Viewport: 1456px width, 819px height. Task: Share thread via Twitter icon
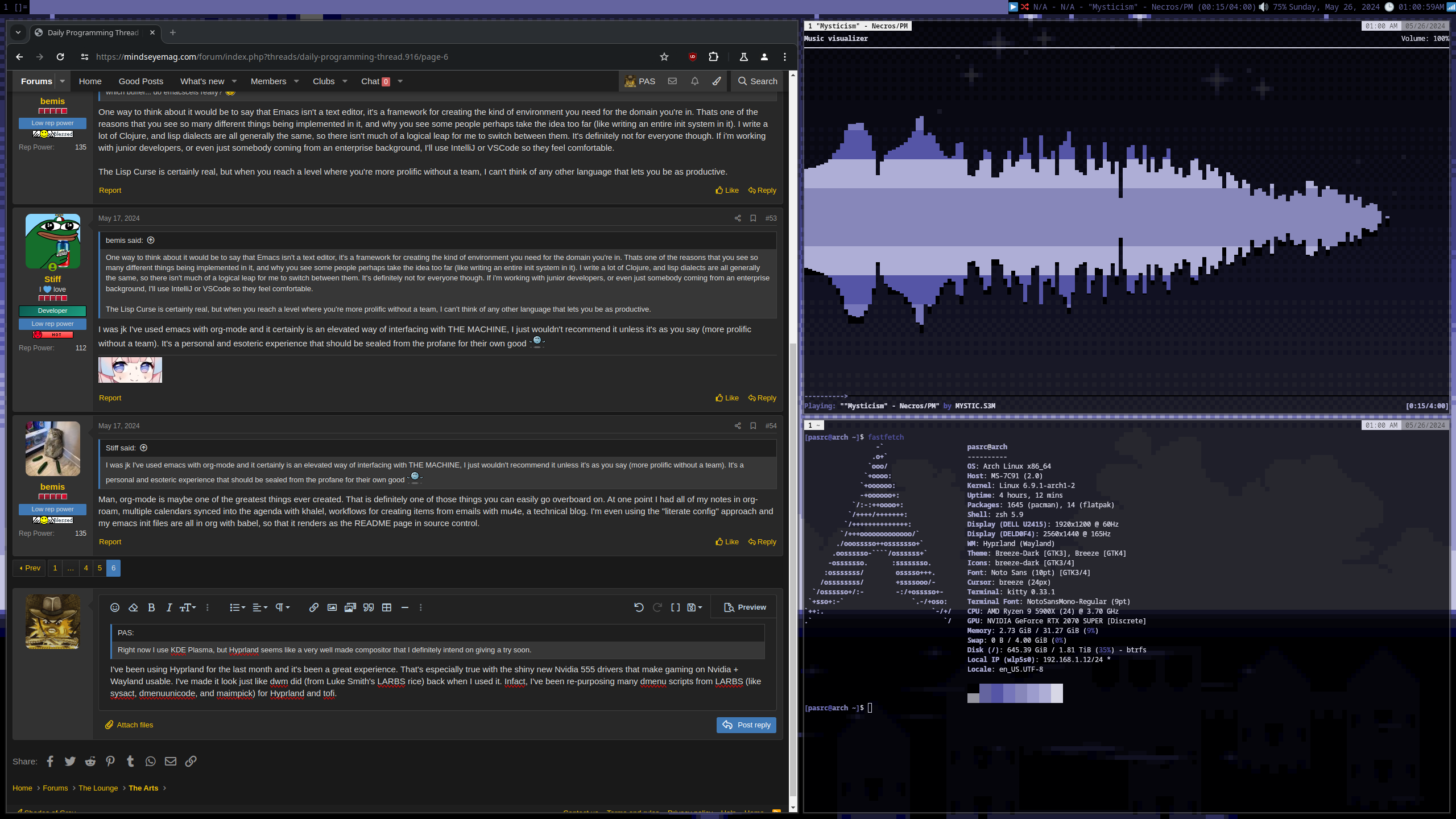point(70,762)
